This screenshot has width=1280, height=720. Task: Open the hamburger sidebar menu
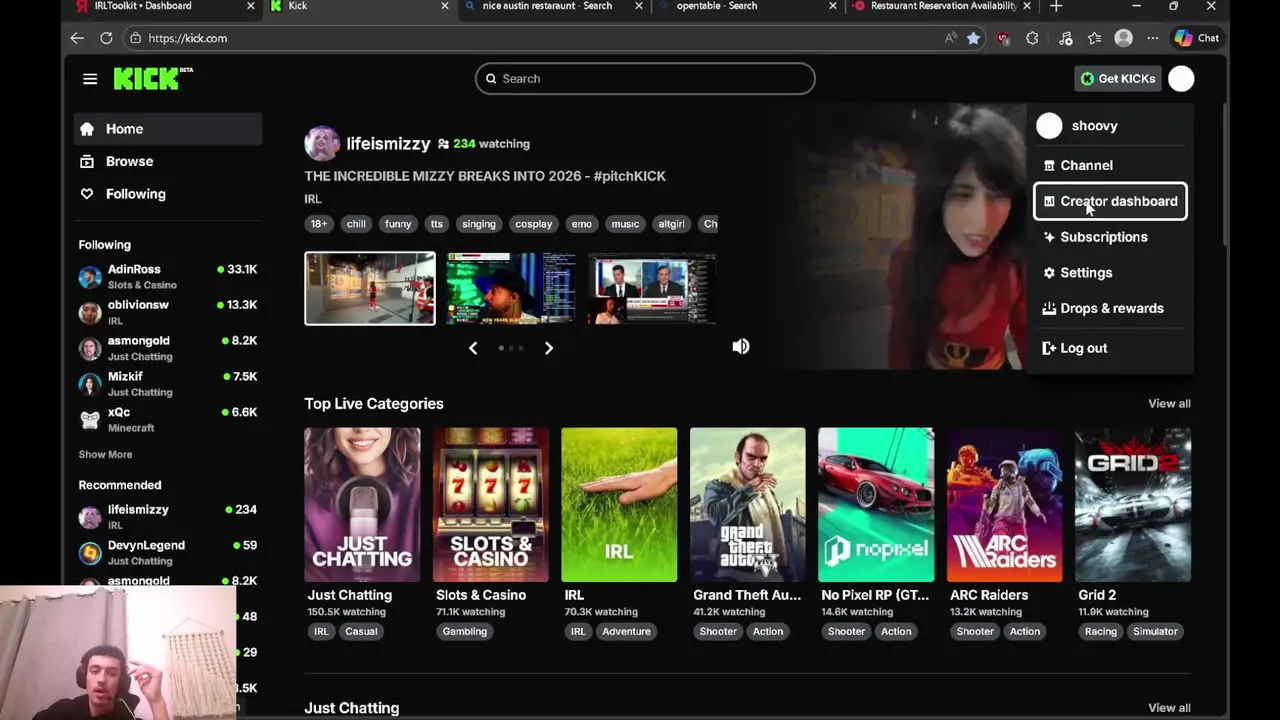pyautogui.click(x=90, y=79)
